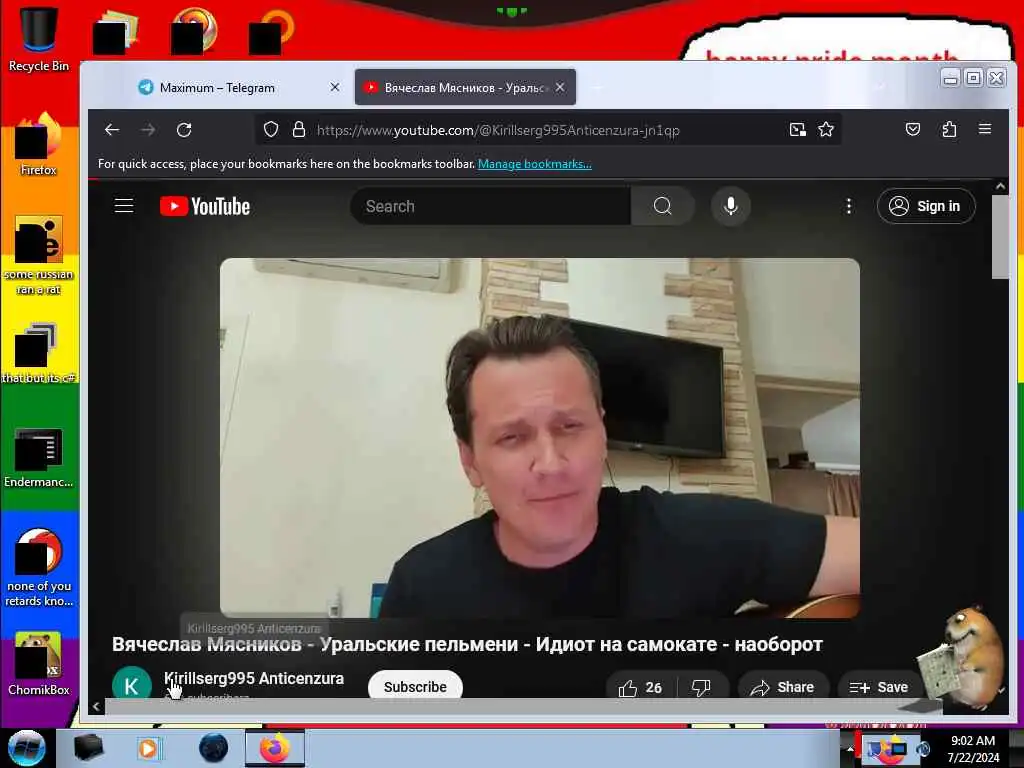Open the tracking protection shield icon
The image size is (1024, 768).
(x=271, y=130)
